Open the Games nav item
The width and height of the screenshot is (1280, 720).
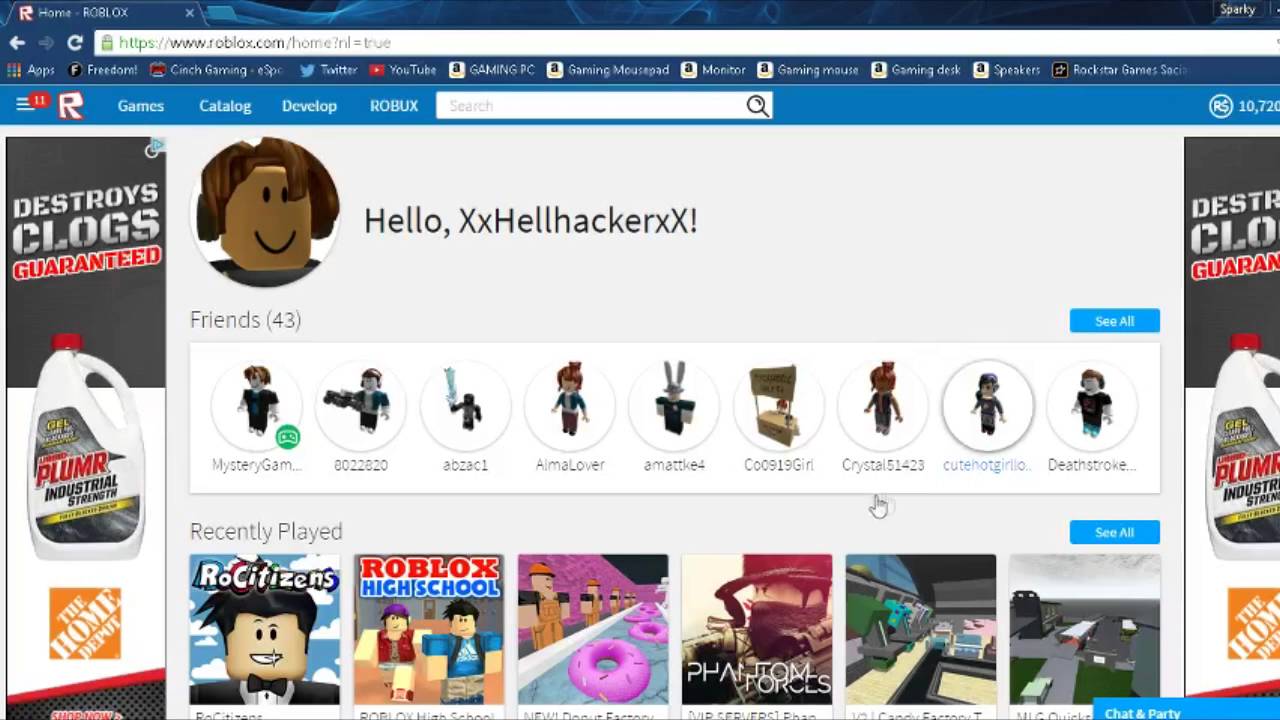tap(141, 105)
